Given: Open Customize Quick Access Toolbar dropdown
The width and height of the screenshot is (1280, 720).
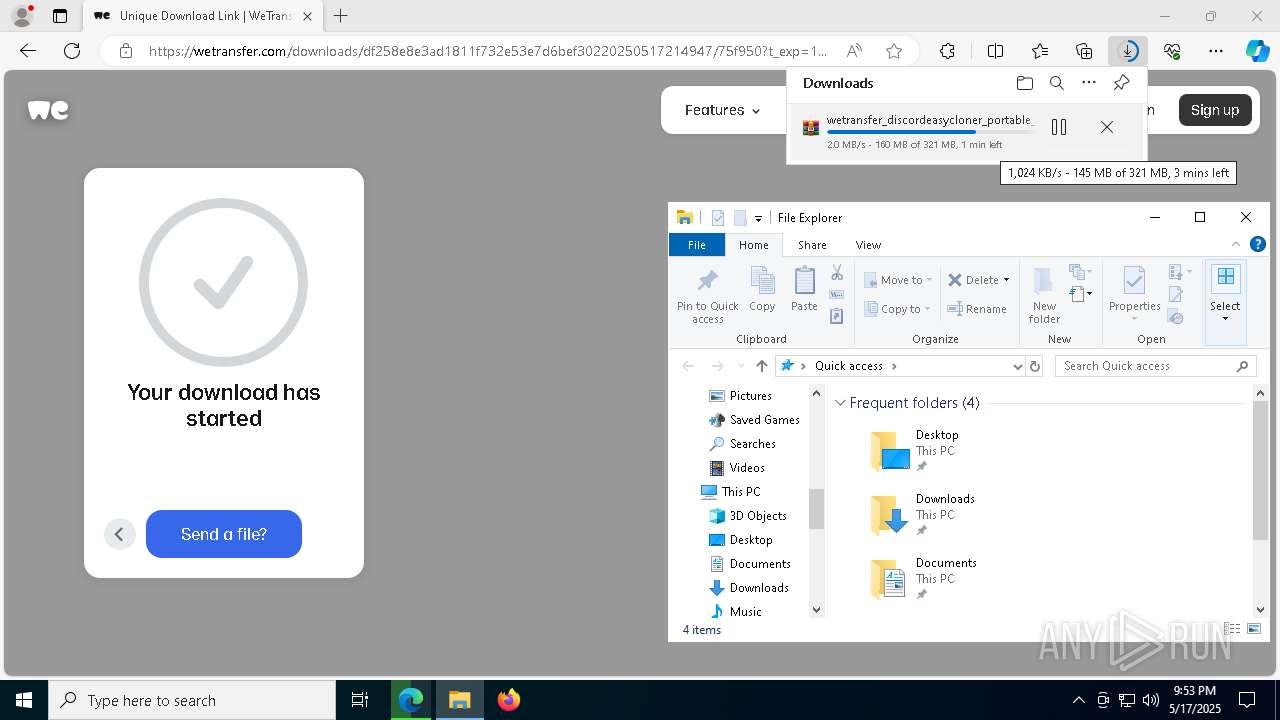Looking at the screenshot, I should pyautogui.click(x=758, y=218).
